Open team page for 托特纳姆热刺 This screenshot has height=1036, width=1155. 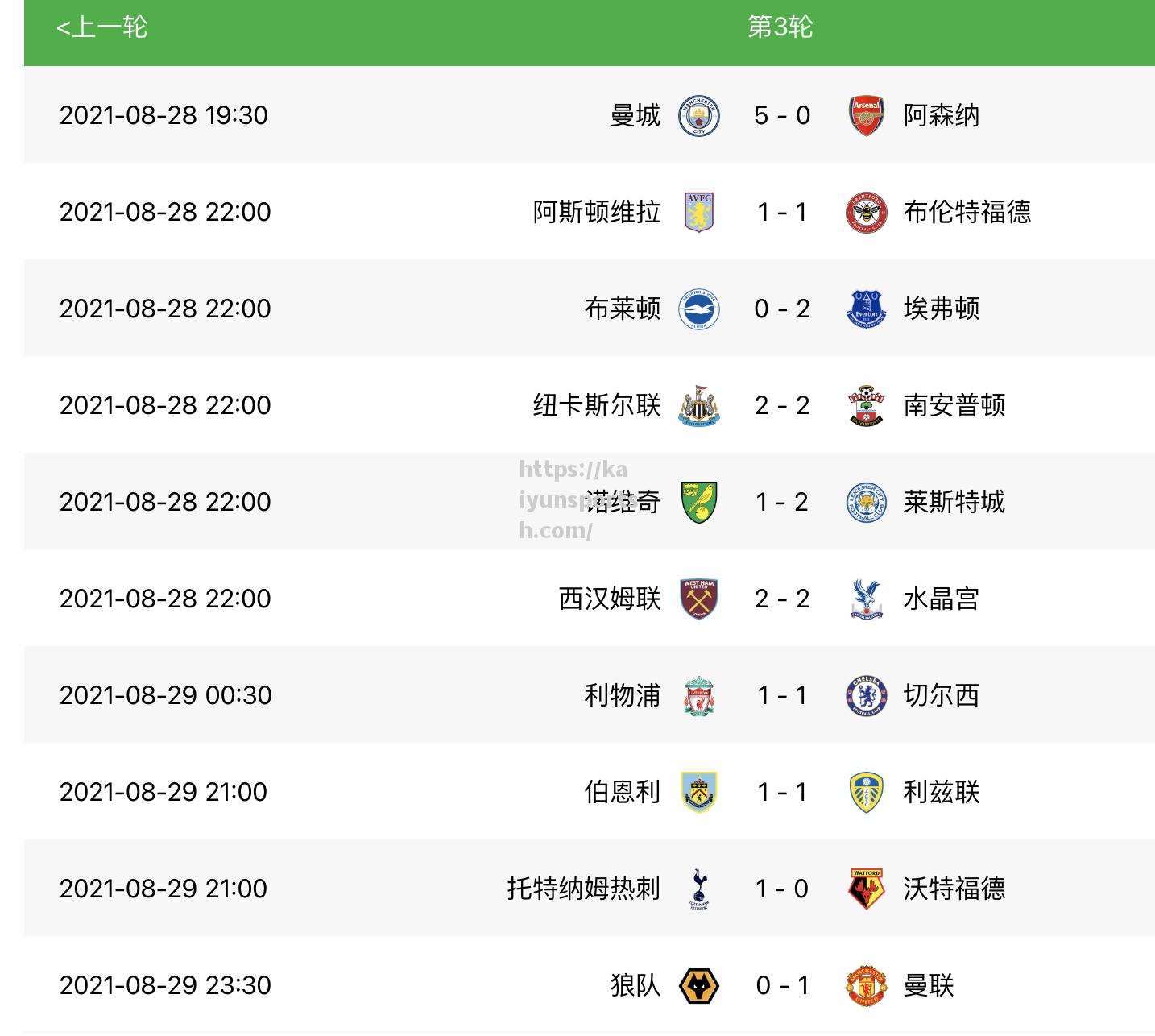tap(584, 889)
